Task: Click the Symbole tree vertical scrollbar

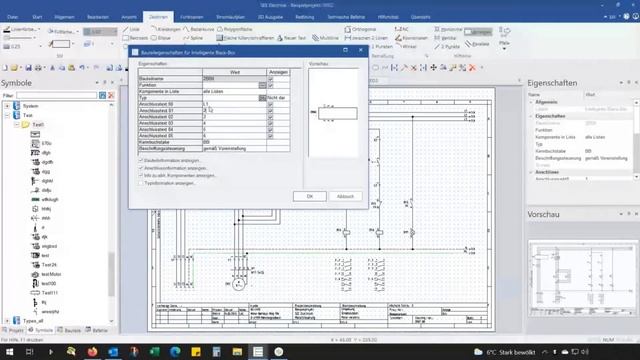Action: tap(111, 274)
